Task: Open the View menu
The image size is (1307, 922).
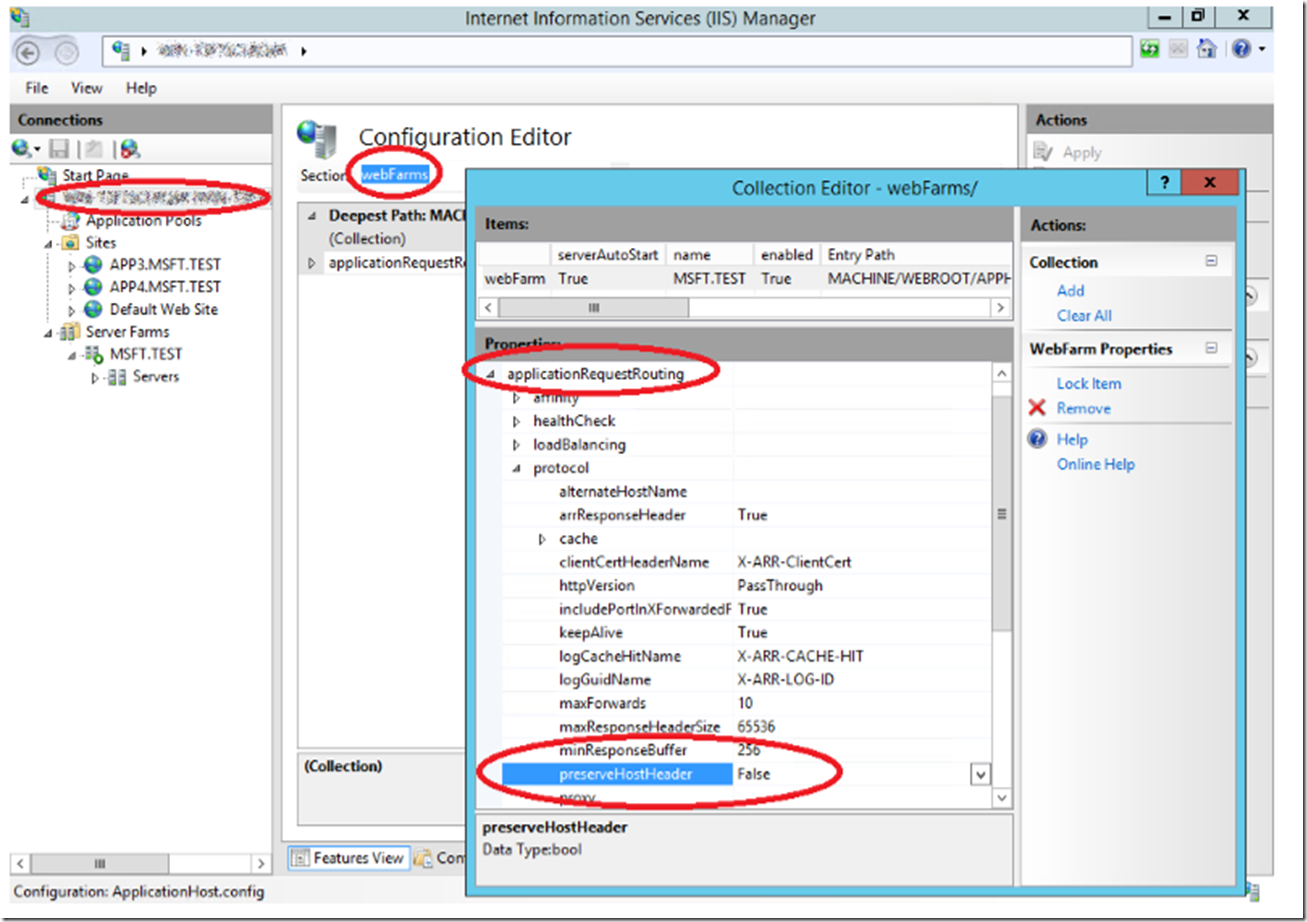Action: pos(87,88)
